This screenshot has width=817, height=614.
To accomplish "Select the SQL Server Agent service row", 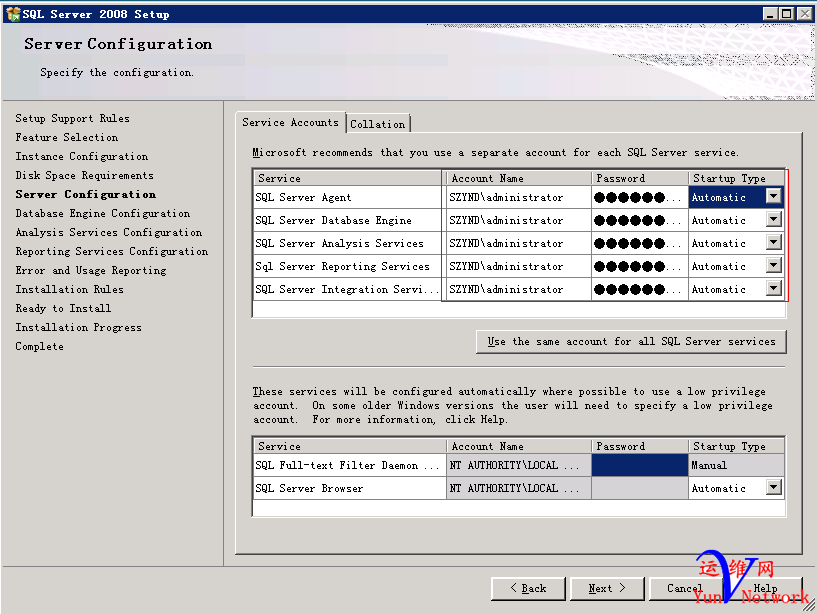I will point(348,198).
